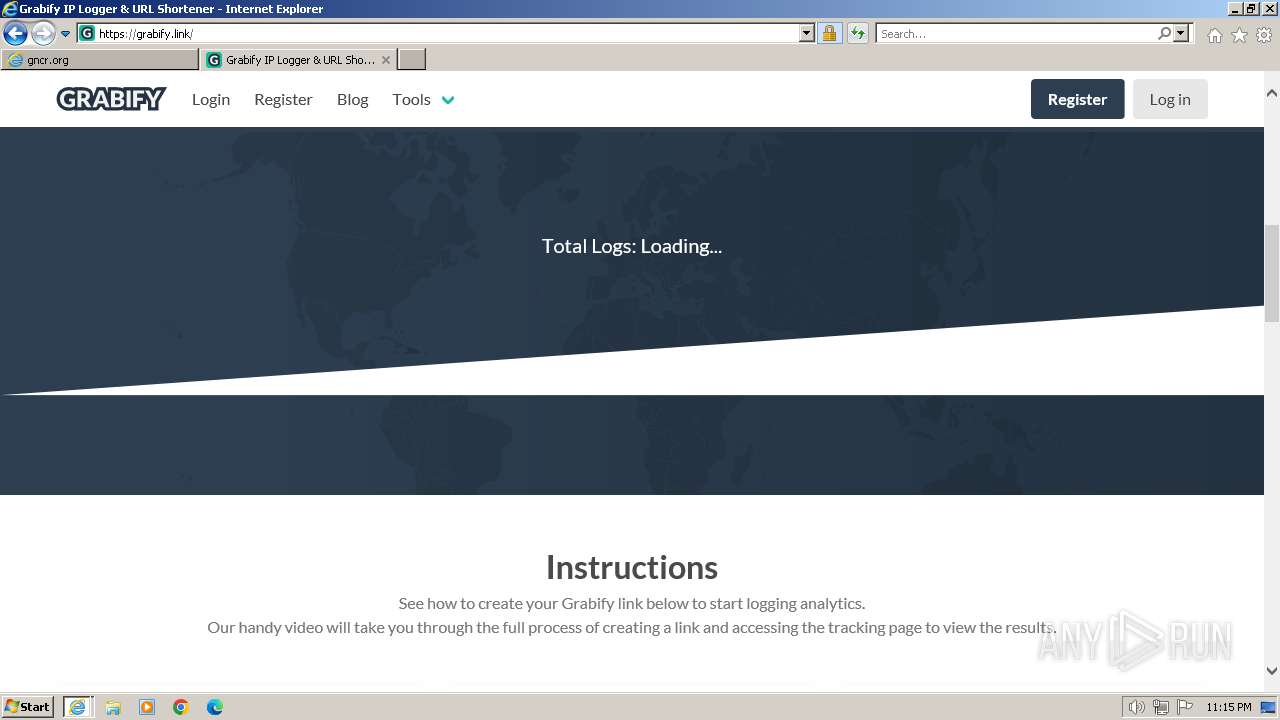Click the page scrollbar down arrow

pos(1272,671)
